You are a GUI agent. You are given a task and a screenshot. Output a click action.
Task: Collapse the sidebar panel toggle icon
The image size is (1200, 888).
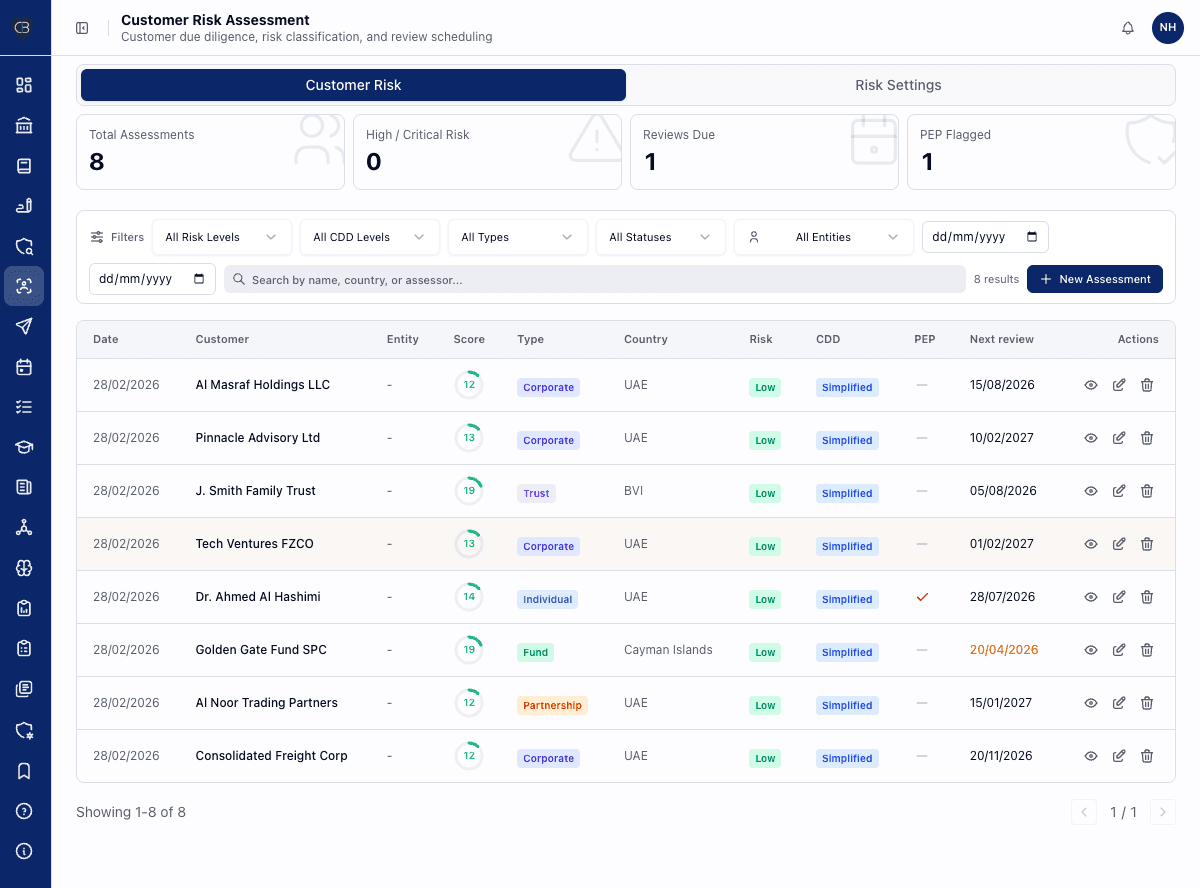tap(82, 28)
